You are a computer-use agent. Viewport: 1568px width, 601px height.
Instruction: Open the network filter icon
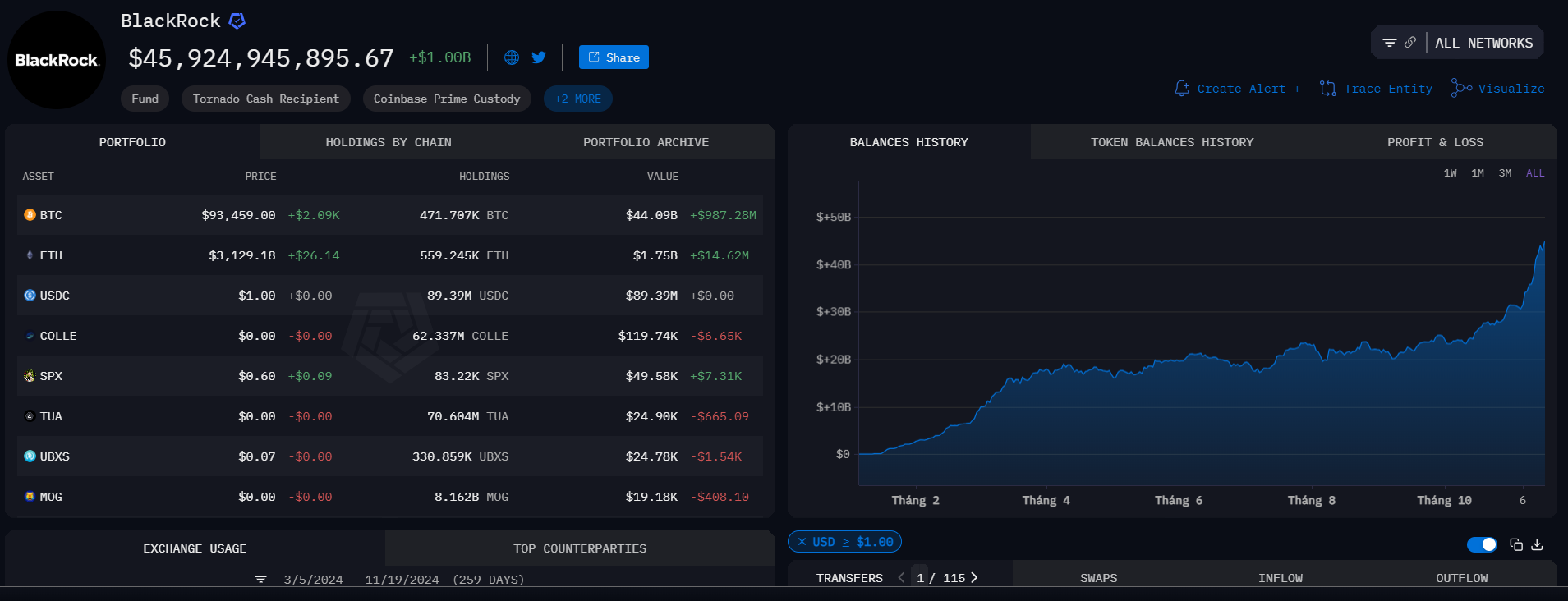[x=1390, y=43]
